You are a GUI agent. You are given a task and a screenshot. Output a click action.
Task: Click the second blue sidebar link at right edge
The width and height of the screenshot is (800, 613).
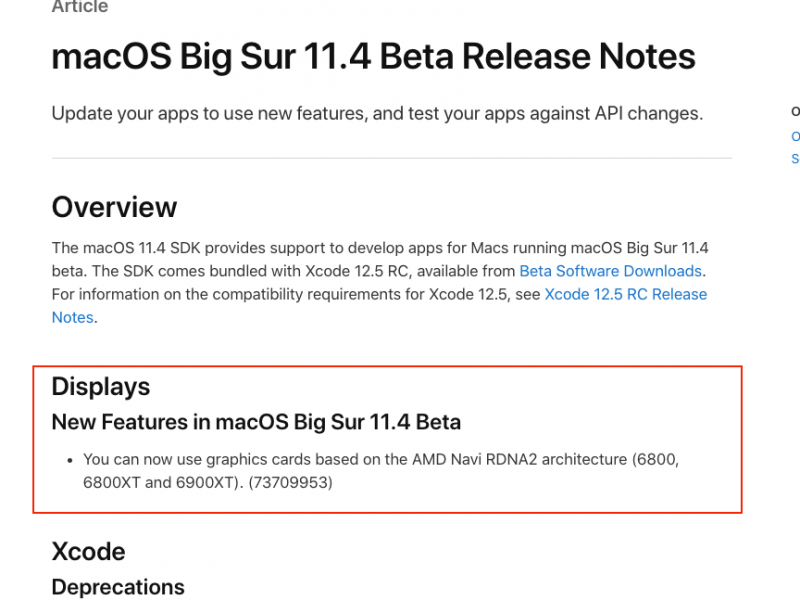point(795,158)
